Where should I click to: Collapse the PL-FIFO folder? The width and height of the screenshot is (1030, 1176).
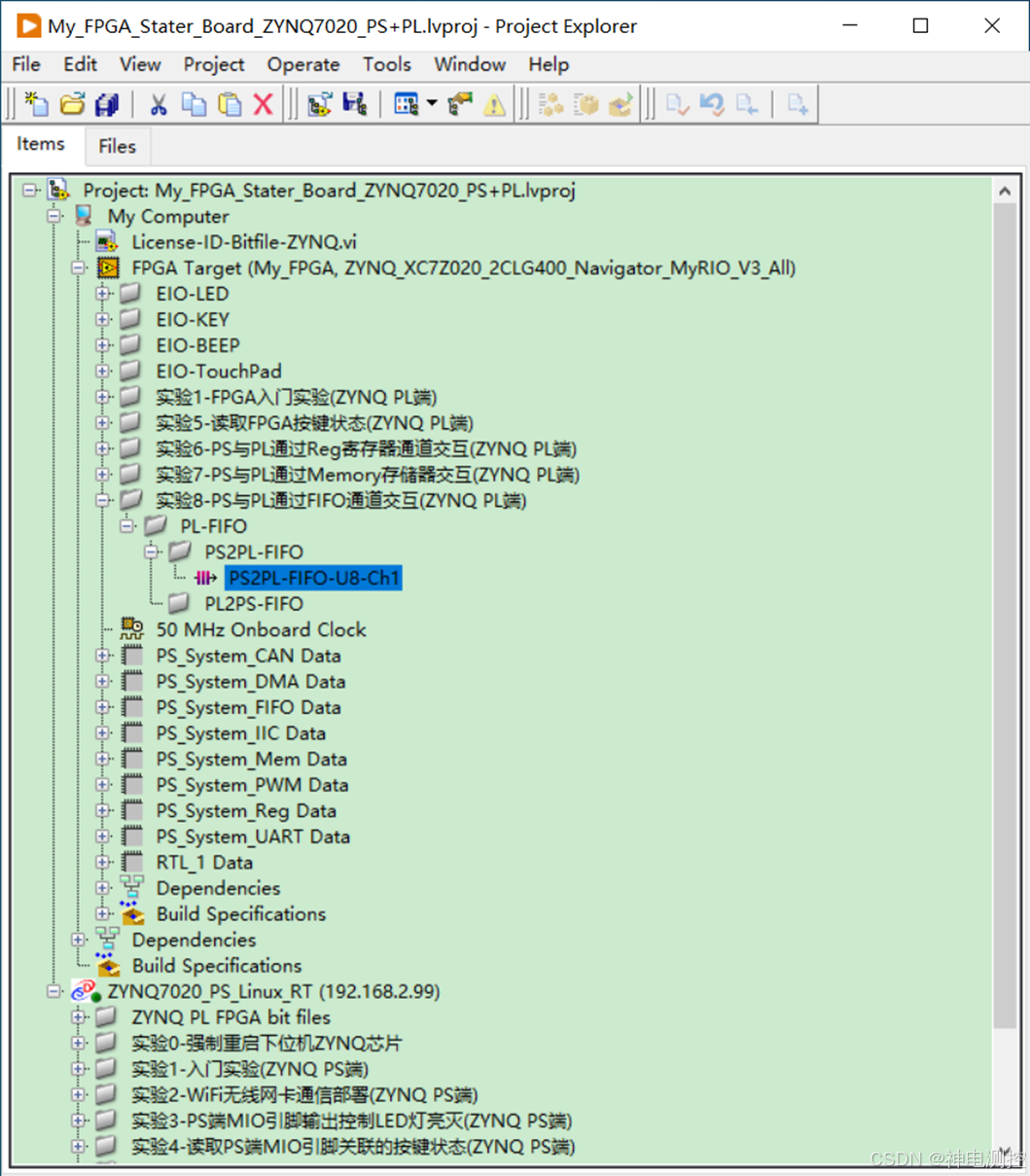point(127,526)
